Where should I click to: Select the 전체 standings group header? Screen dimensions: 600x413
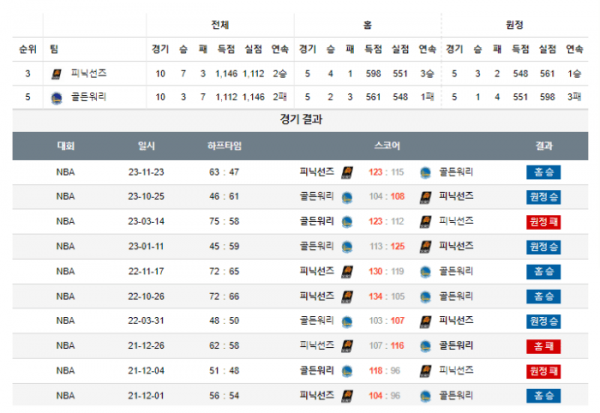[220, 25]
